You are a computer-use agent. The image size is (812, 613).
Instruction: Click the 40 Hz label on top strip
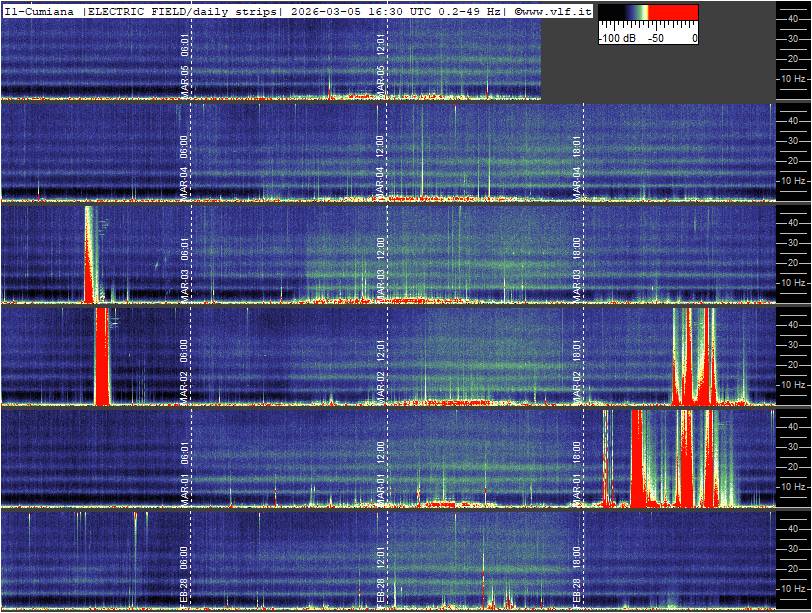[792, 17]
